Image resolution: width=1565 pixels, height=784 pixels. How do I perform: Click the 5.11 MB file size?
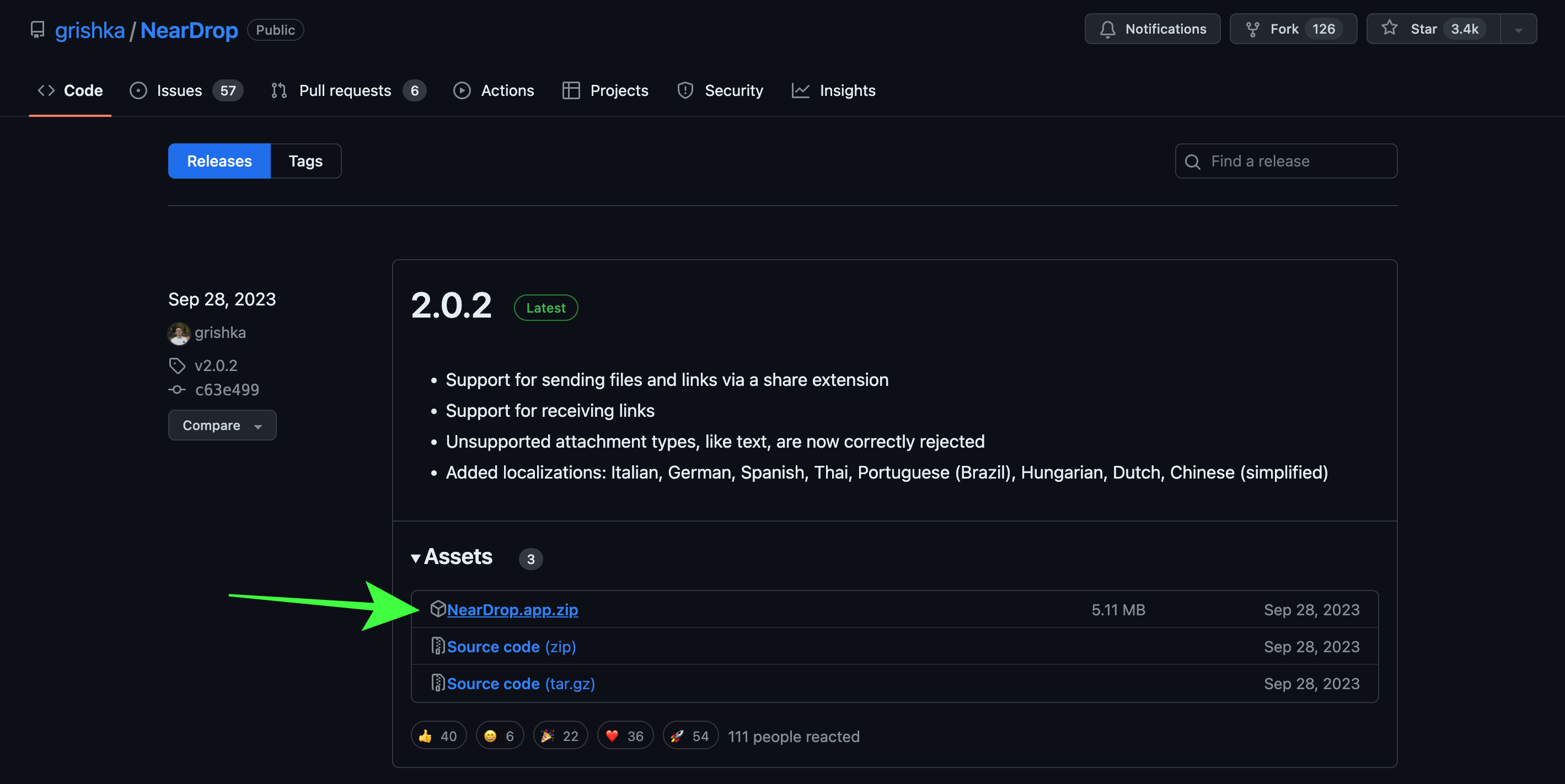pos(1118,610)
